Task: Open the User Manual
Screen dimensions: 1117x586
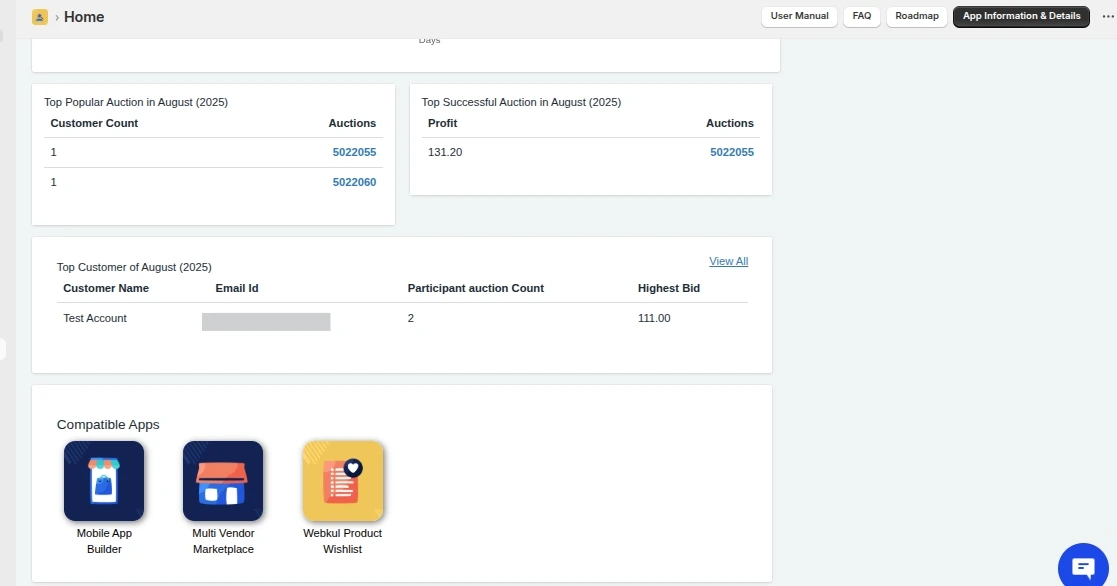Action: tap(799, 16)
